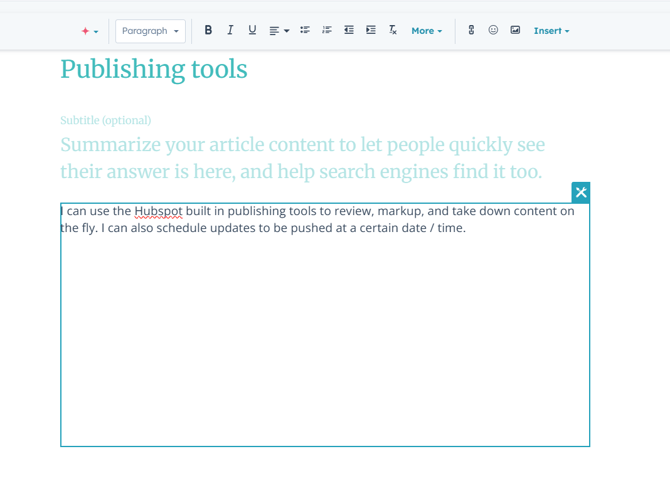Insert an image with image icon

pos(515,30)
